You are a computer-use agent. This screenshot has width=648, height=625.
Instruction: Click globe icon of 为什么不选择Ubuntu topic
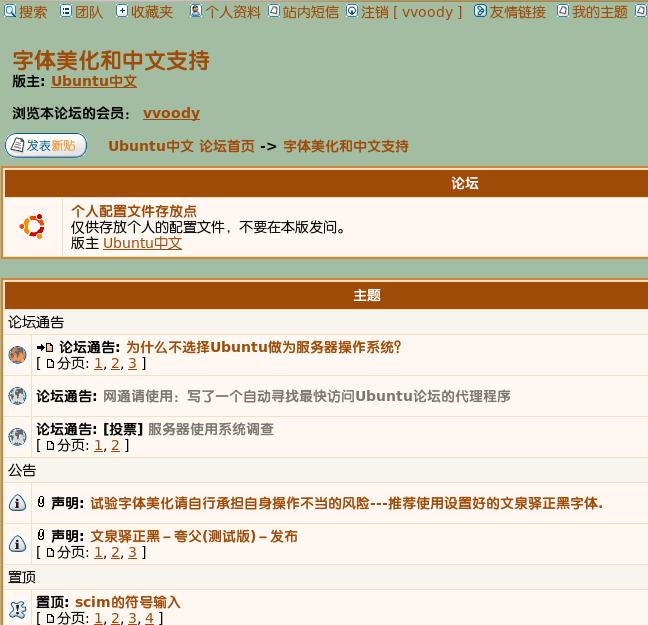pyautogui.click(x=17, y=355)
